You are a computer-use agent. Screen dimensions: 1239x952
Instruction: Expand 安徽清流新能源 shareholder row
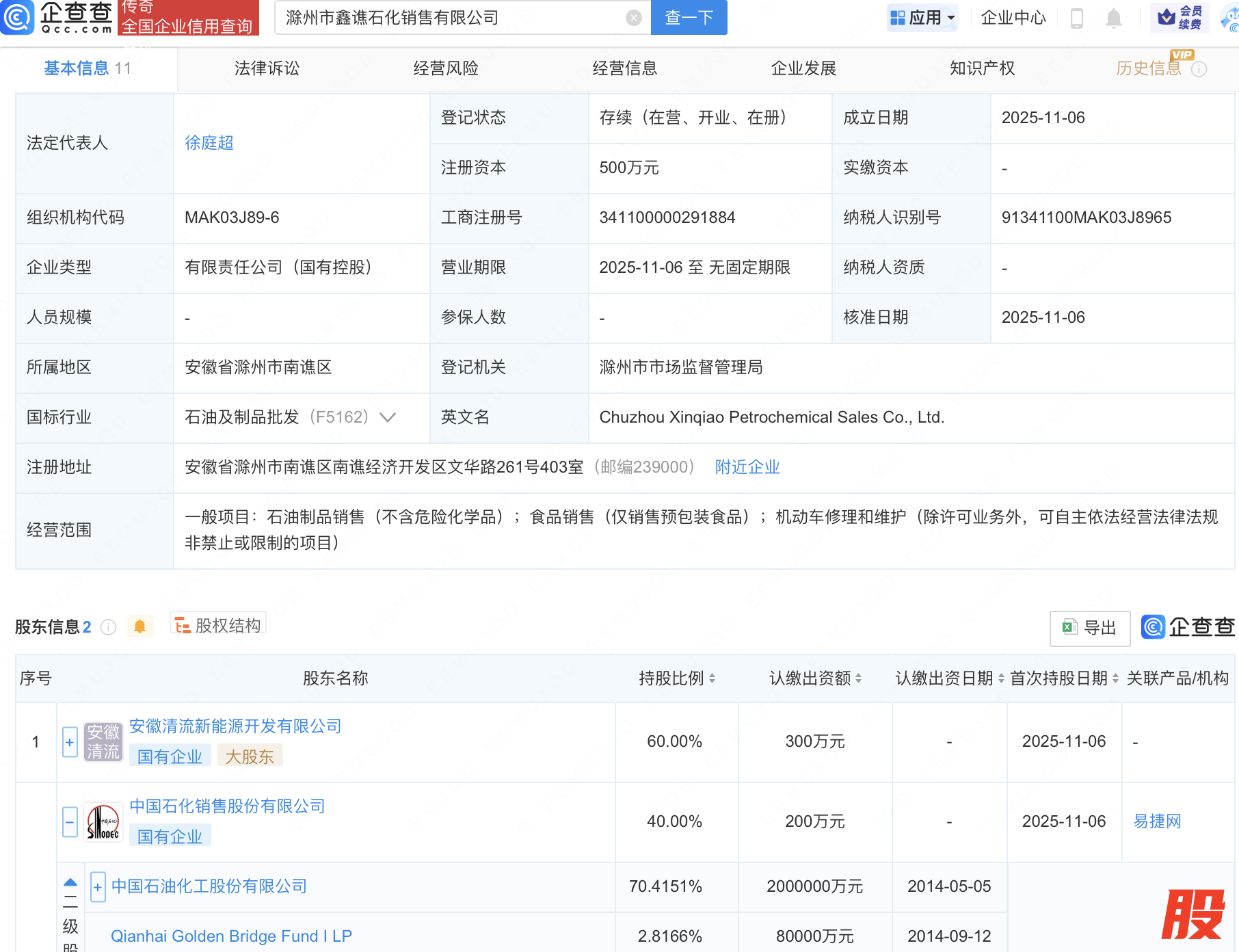pos(70,742)
